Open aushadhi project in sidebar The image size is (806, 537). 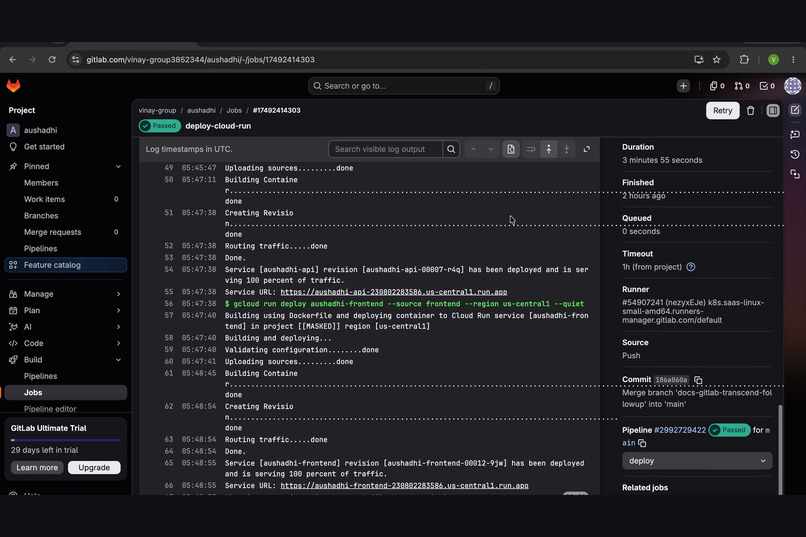pos(65,130)
